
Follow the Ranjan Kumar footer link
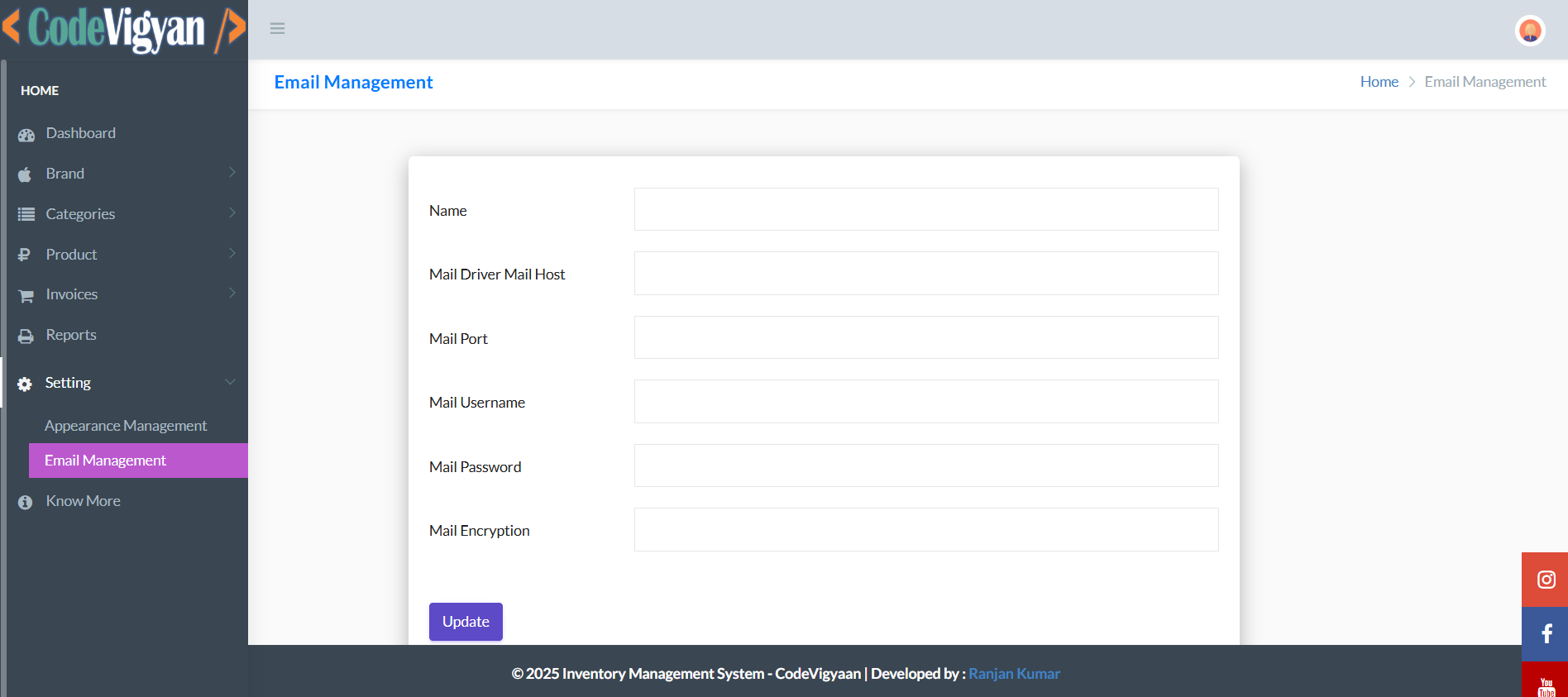1014,674
